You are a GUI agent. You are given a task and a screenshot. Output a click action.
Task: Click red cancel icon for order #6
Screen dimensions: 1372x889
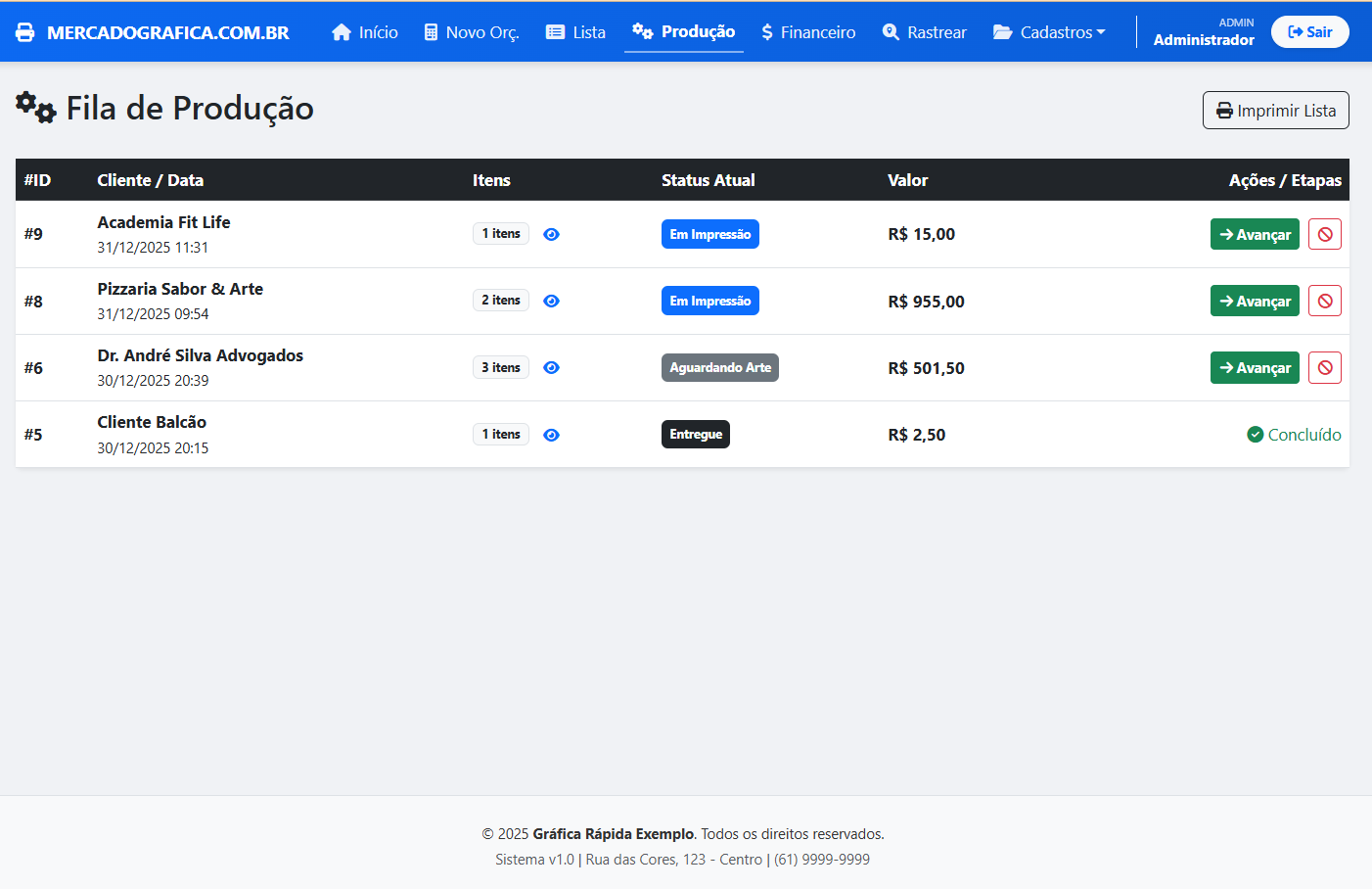1324,367
